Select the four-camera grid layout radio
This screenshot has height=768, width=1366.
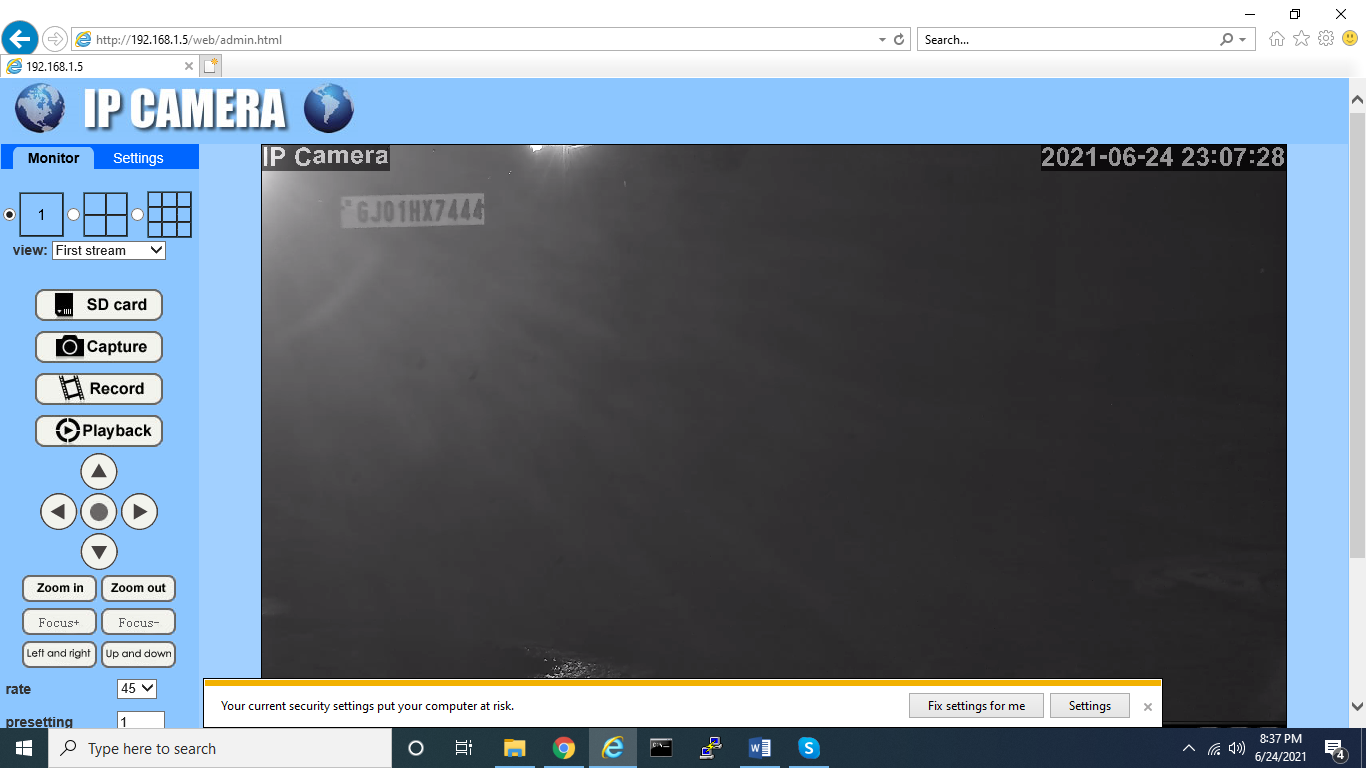tap(73, 215)
